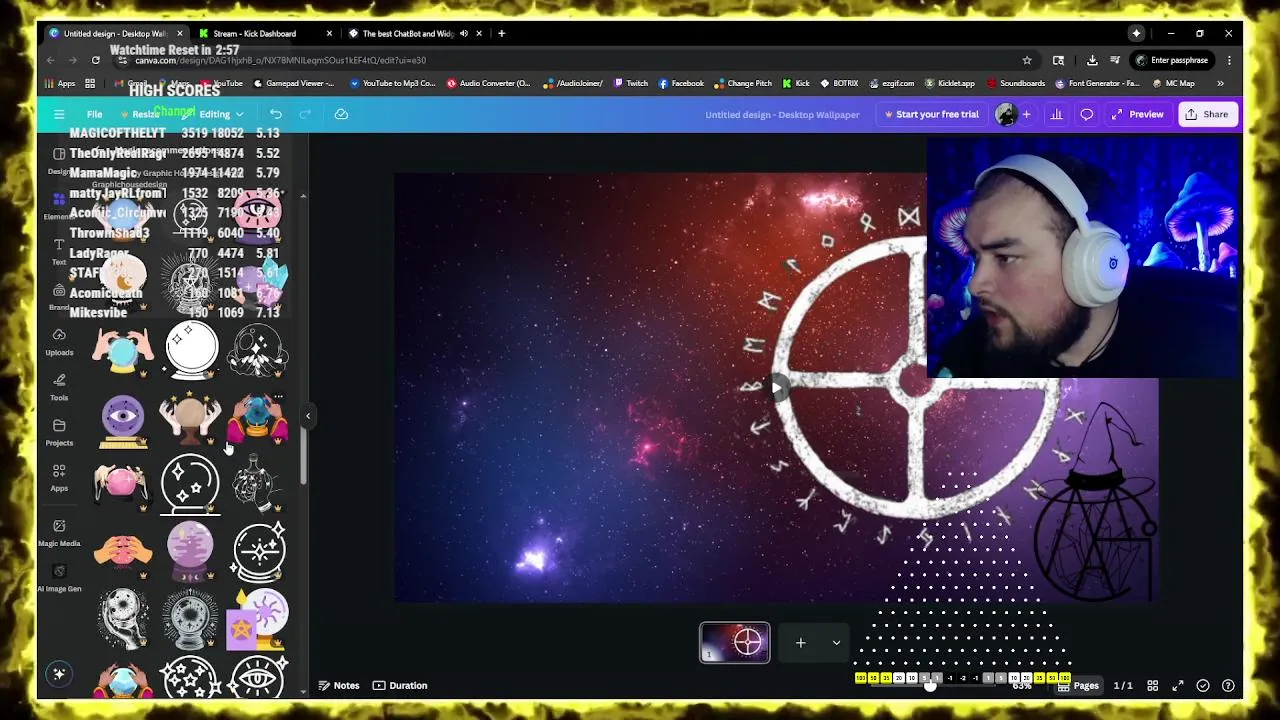Viewport: 1280px width, 720px height.
Task: Expand the add page options chevron
Action: pos(836,643)
